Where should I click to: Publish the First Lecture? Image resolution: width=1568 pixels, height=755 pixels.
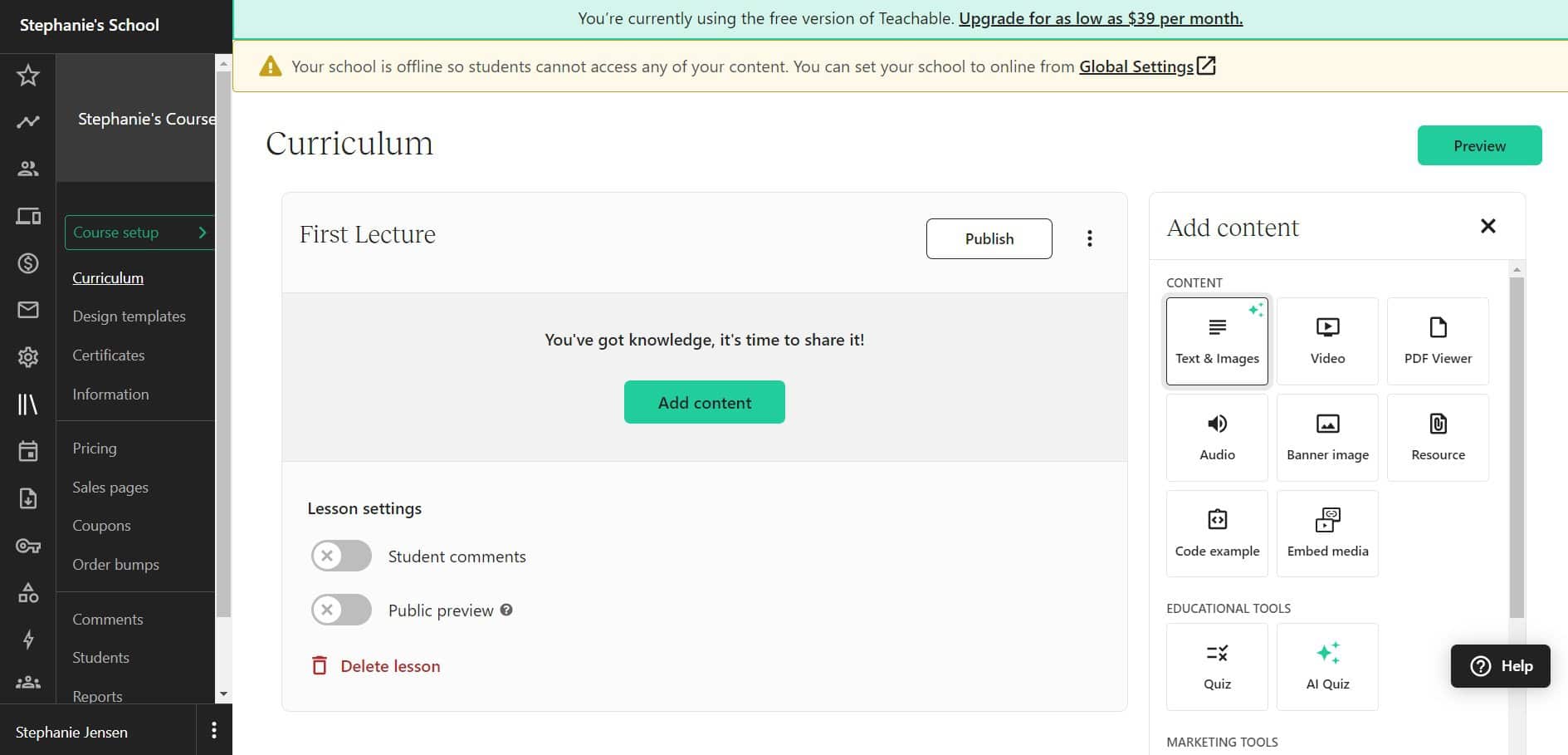pos(989,238)
